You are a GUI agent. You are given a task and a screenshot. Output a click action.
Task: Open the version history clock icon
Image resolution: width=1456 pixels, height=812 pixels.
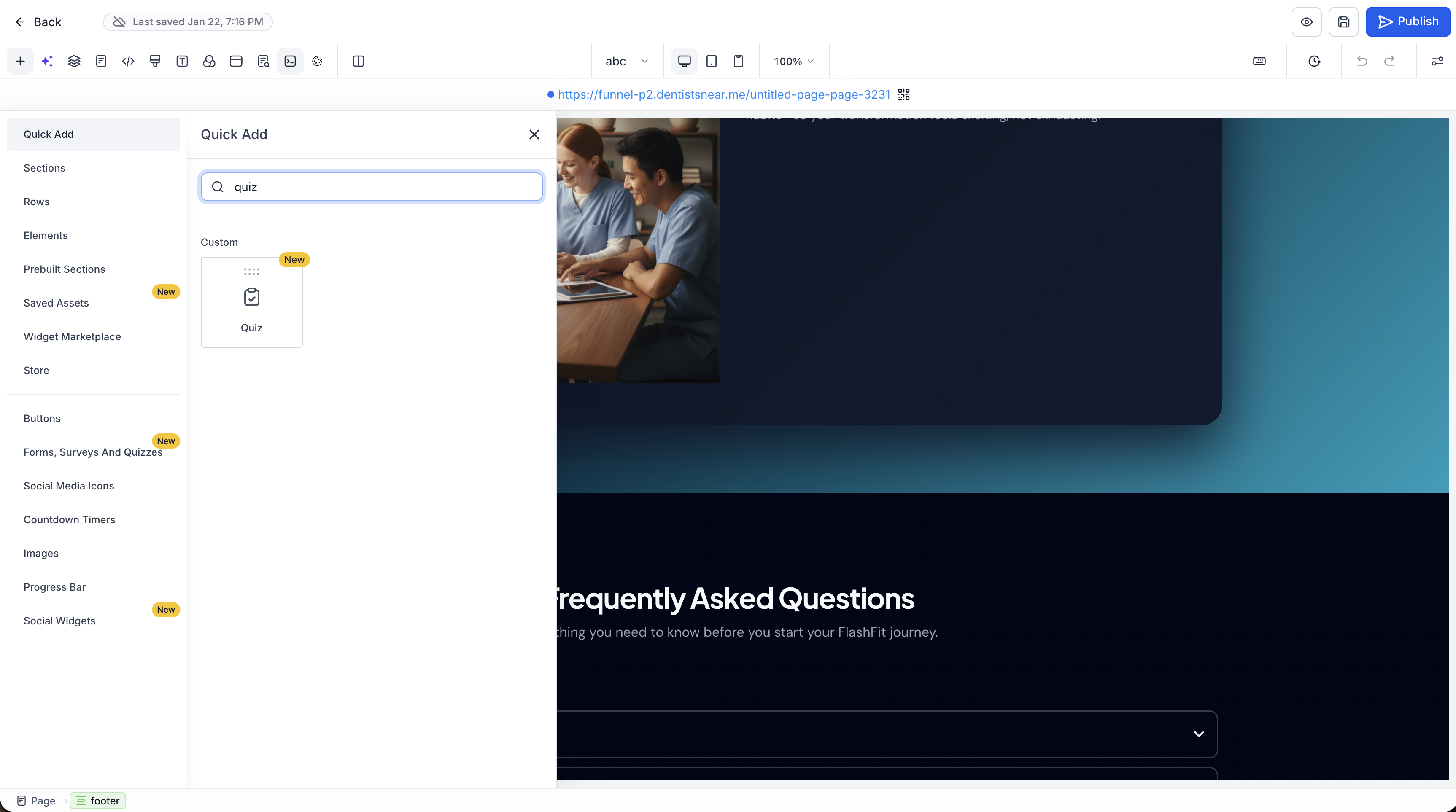point(1315,61)
